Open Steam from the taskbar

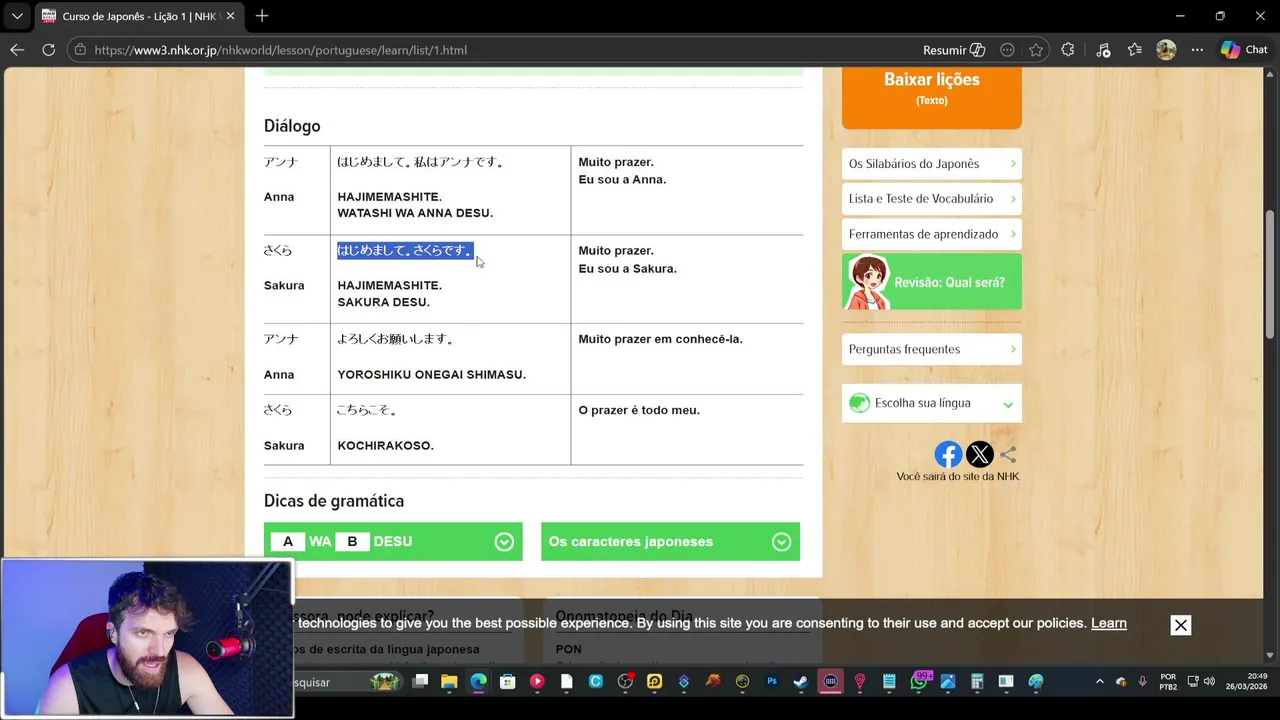tap(801, 682)
